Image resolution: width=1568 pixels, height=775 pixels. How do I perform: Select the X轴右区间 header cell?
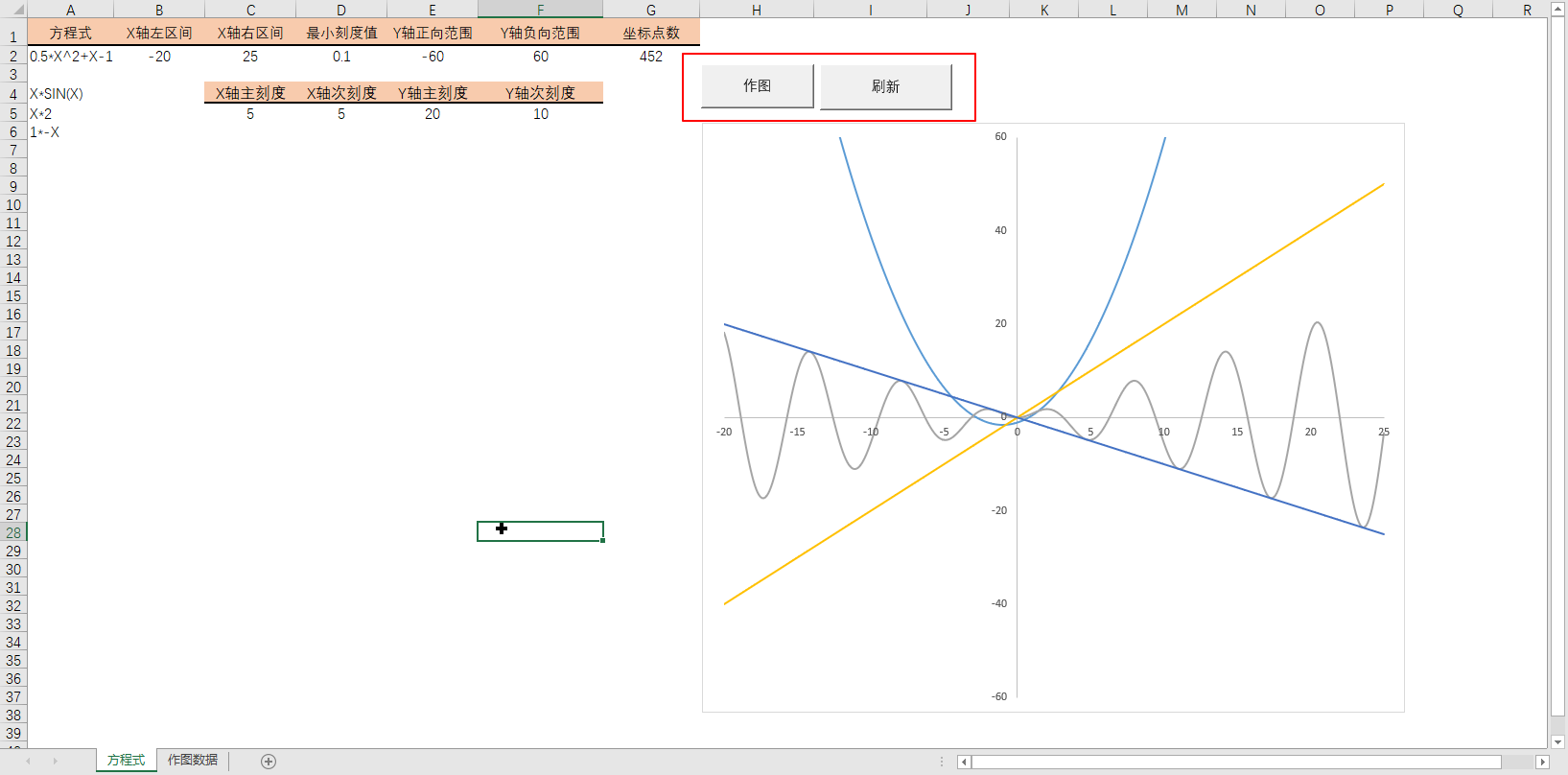[250, 33]
